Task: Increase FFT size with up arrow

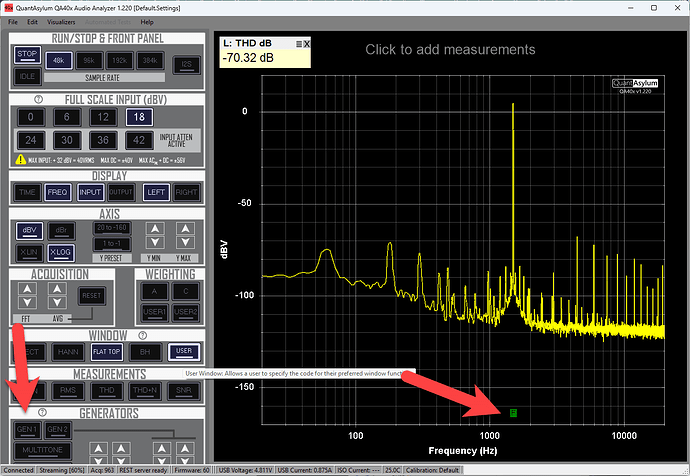Action: pos(27,289)
